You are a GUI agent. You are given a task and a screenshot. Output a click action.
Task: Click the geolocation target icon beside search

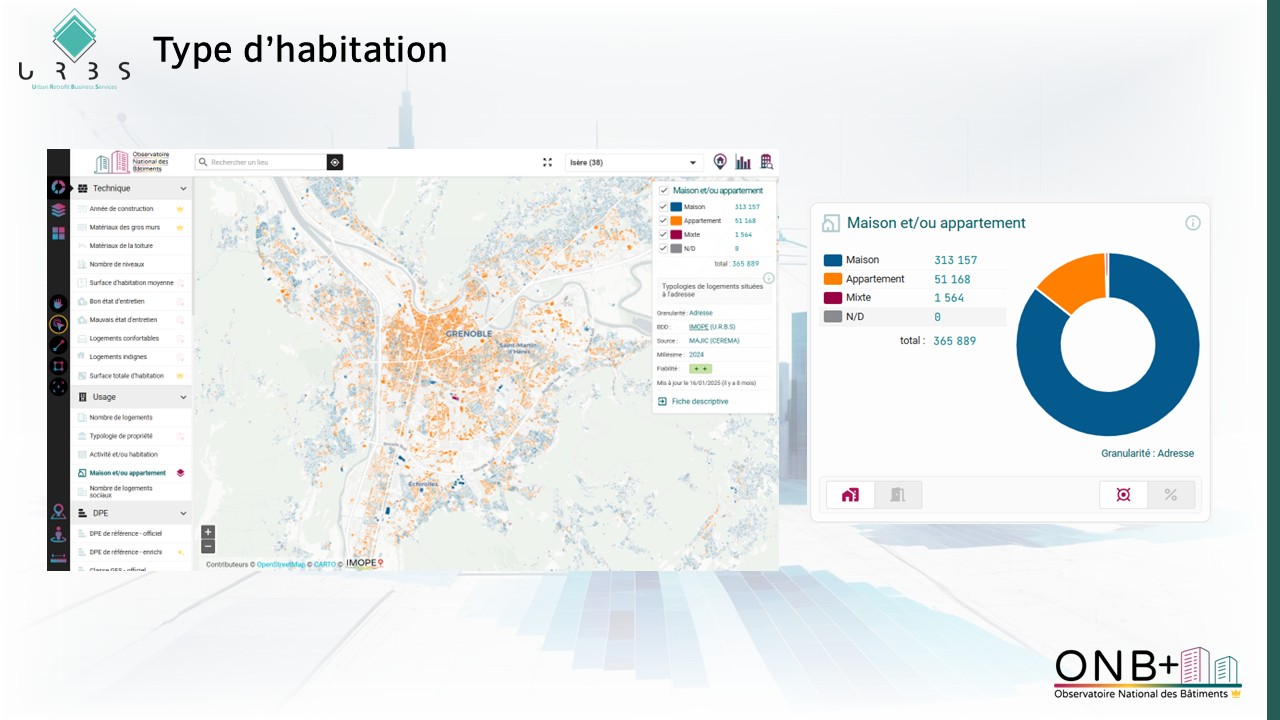click(x=335, y=162)
